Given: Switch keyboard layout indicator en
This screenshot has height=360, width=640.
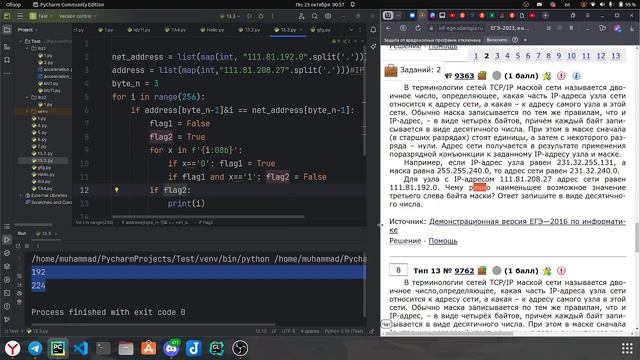Looking at the screenshot, I should pos(567,4).
